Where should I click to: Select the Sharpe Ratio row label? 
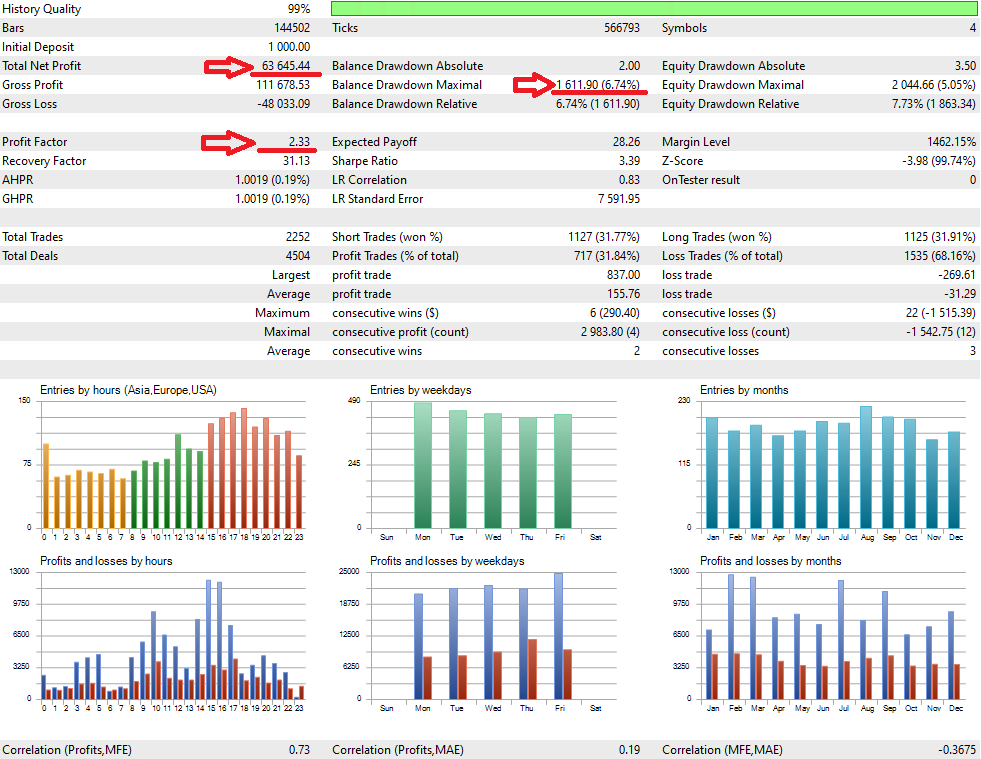coord(365,161)
